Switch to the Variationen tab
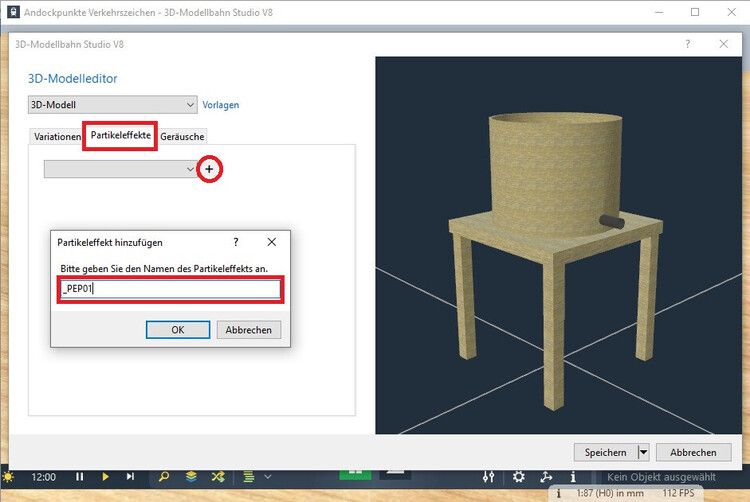This screenshot has height=502, width=750. point(57,137)
